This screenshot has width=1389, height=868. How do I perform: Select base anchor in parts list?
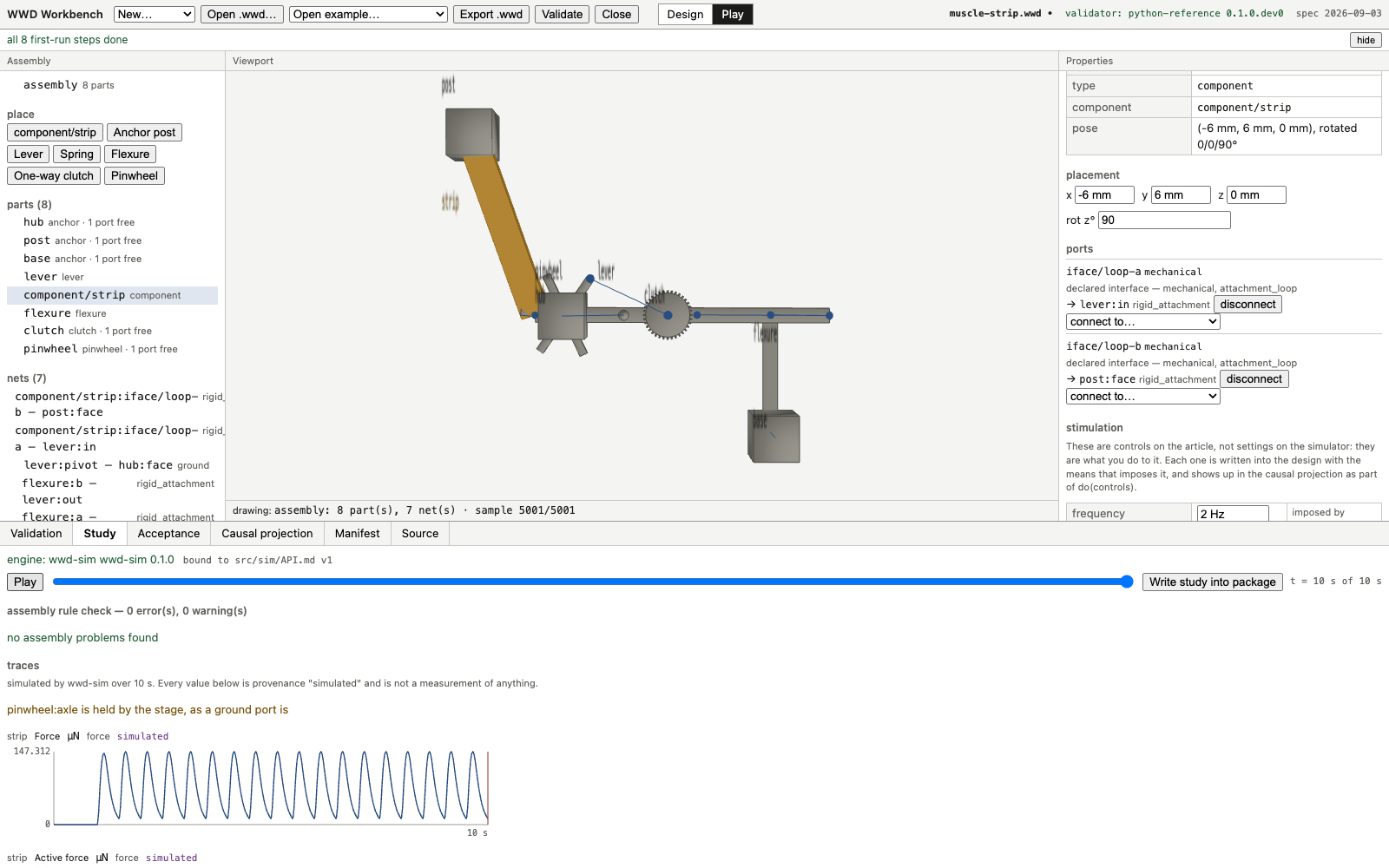(x=113, y=259)
